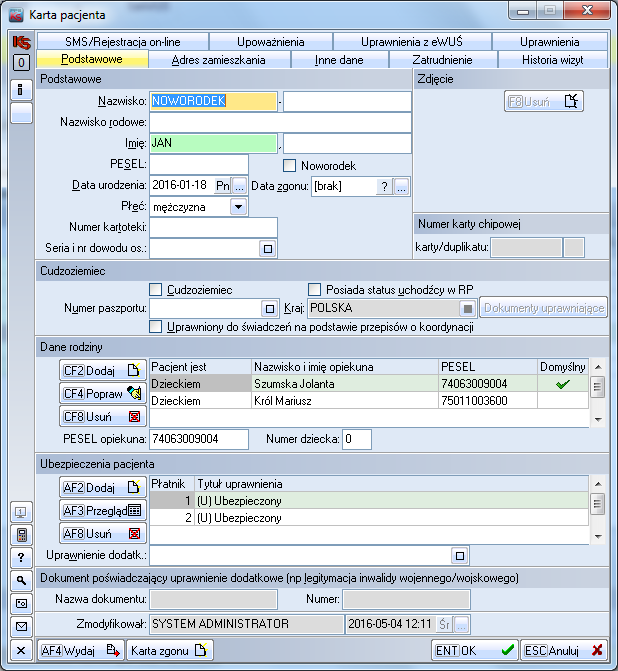Click the magnifier search icon in sidebar
The height and width of the screenshot is (671, 618).
[21, 580]
